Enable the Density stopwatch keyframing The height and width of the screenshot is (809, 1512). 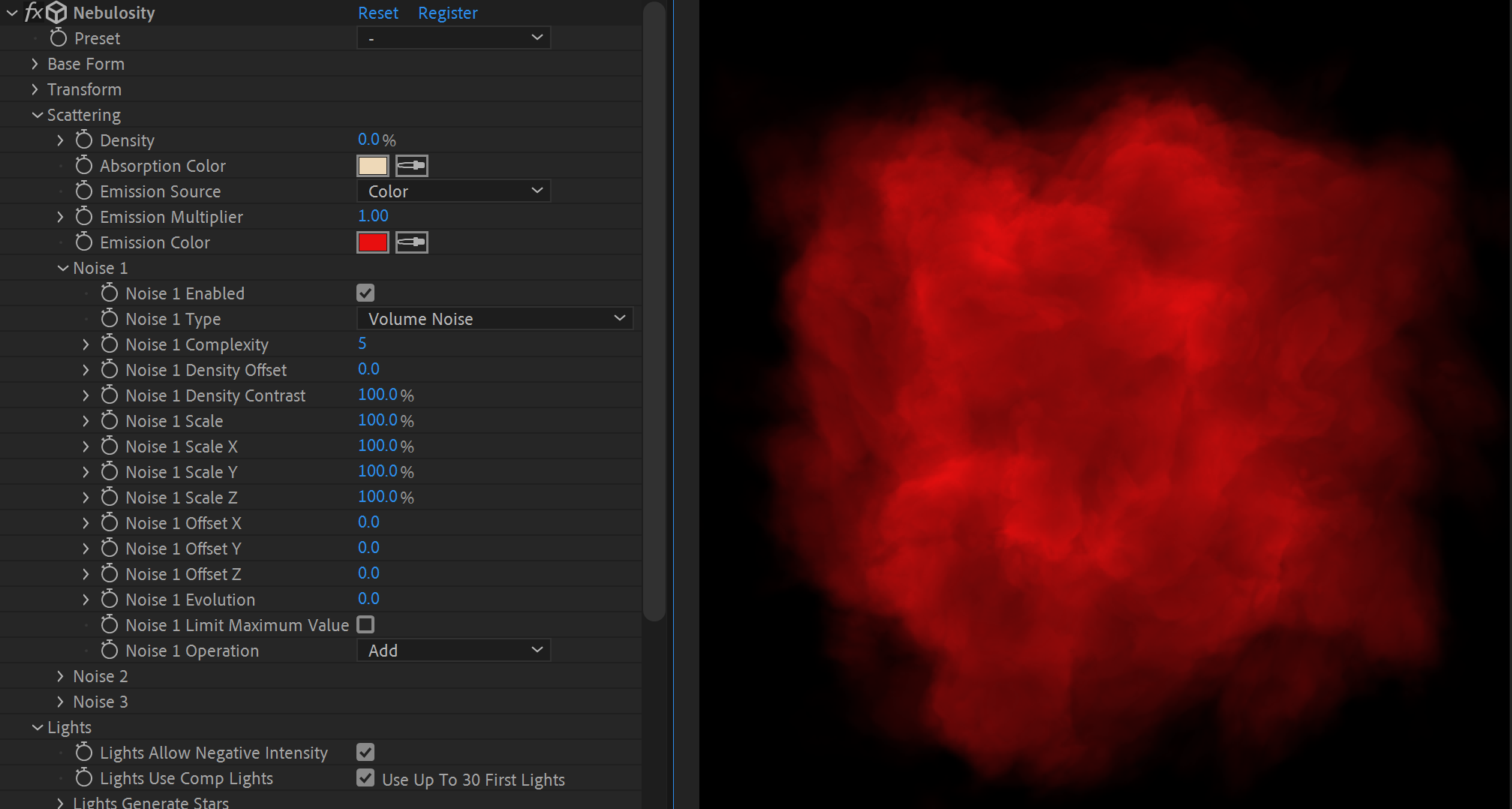pyautogui.click(x=84, y=140)
